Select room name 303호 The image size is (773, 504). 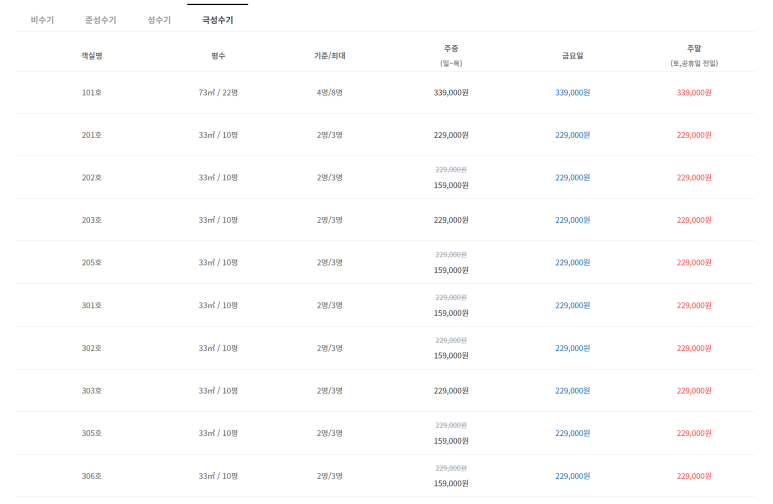(92, 391)
